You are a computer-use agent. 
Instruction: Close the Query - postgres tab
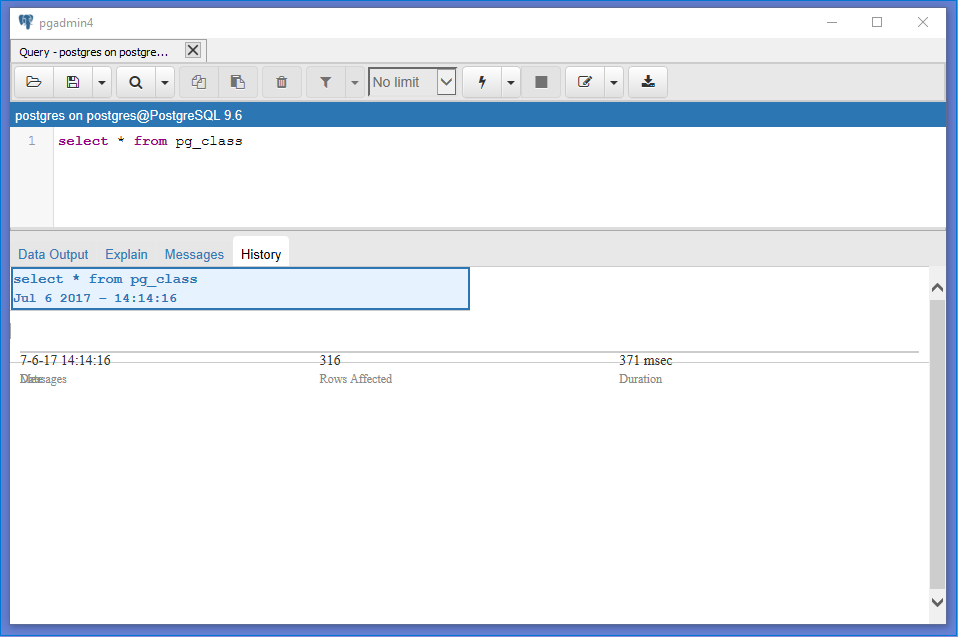click(193, 51)
